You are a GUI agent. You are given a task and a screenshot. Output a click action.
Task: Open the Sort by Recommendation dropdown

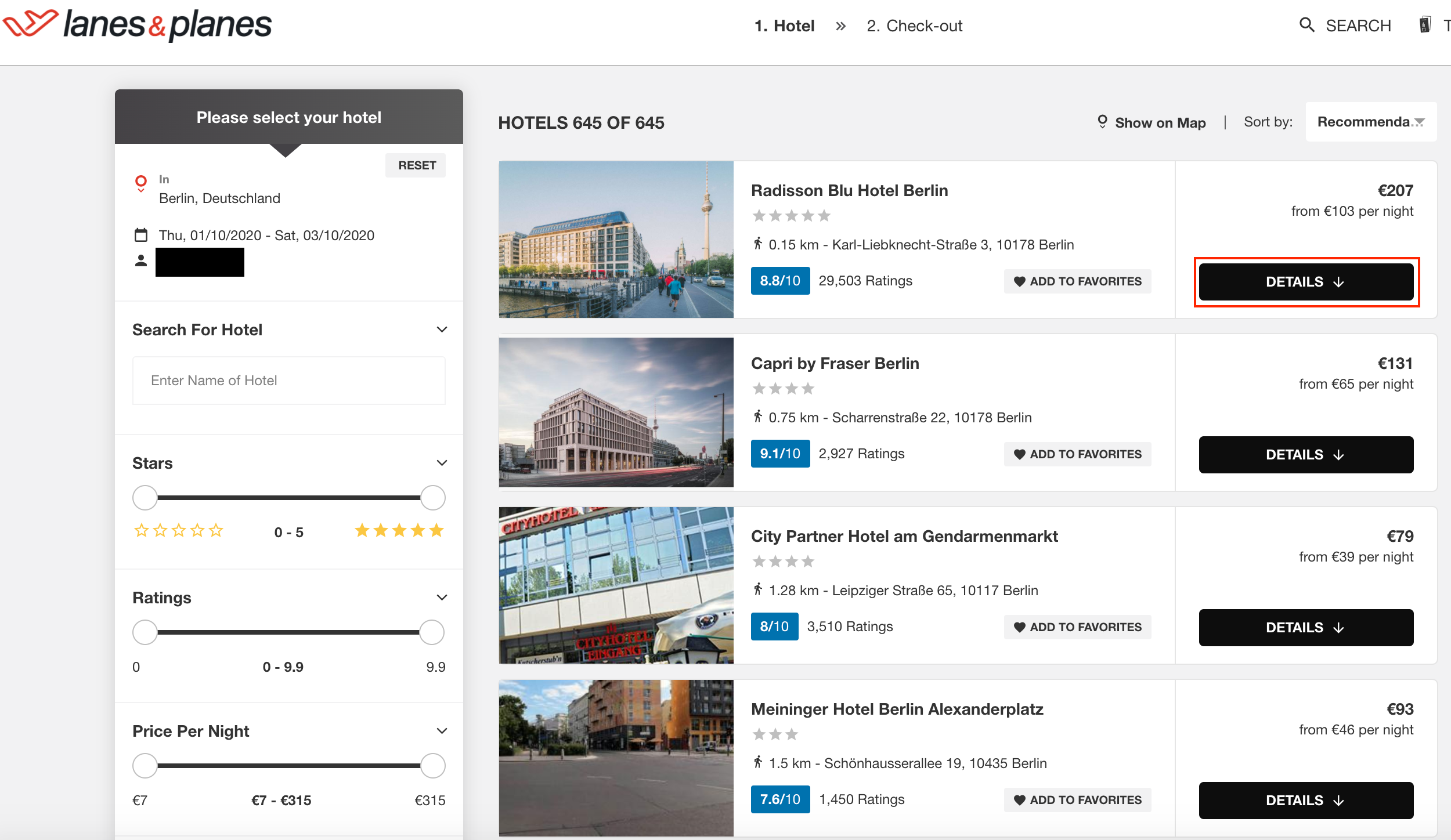tap(1371, 122)
